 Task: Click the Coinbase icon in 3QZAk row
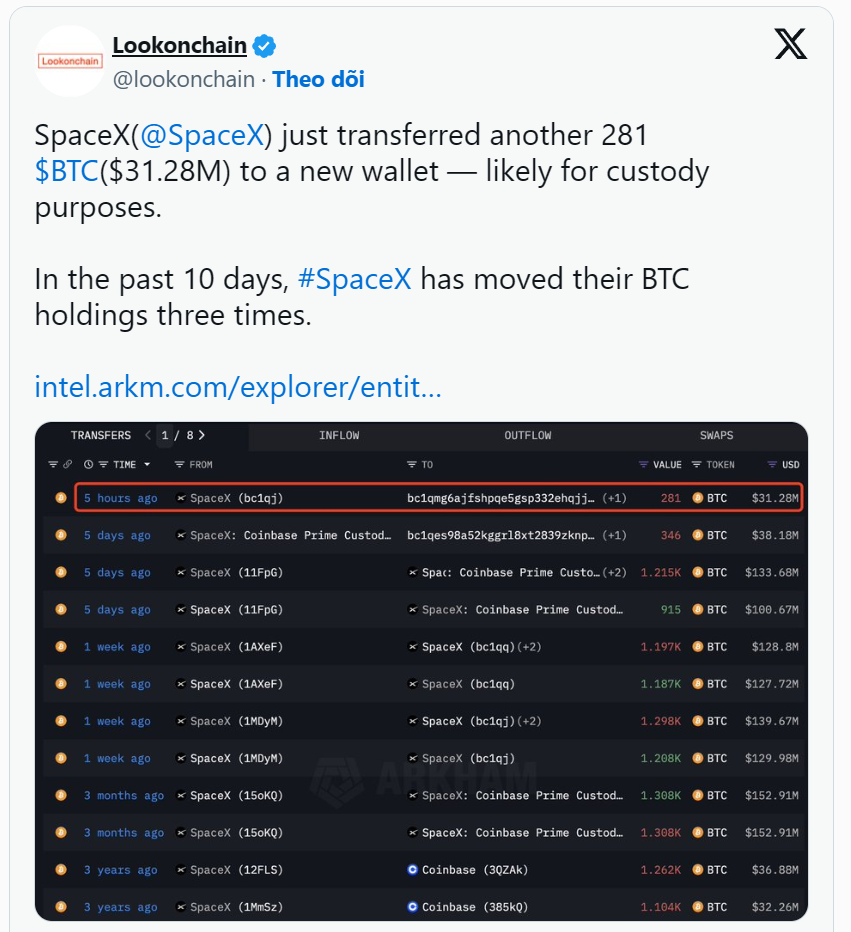[x=413, y=870]
